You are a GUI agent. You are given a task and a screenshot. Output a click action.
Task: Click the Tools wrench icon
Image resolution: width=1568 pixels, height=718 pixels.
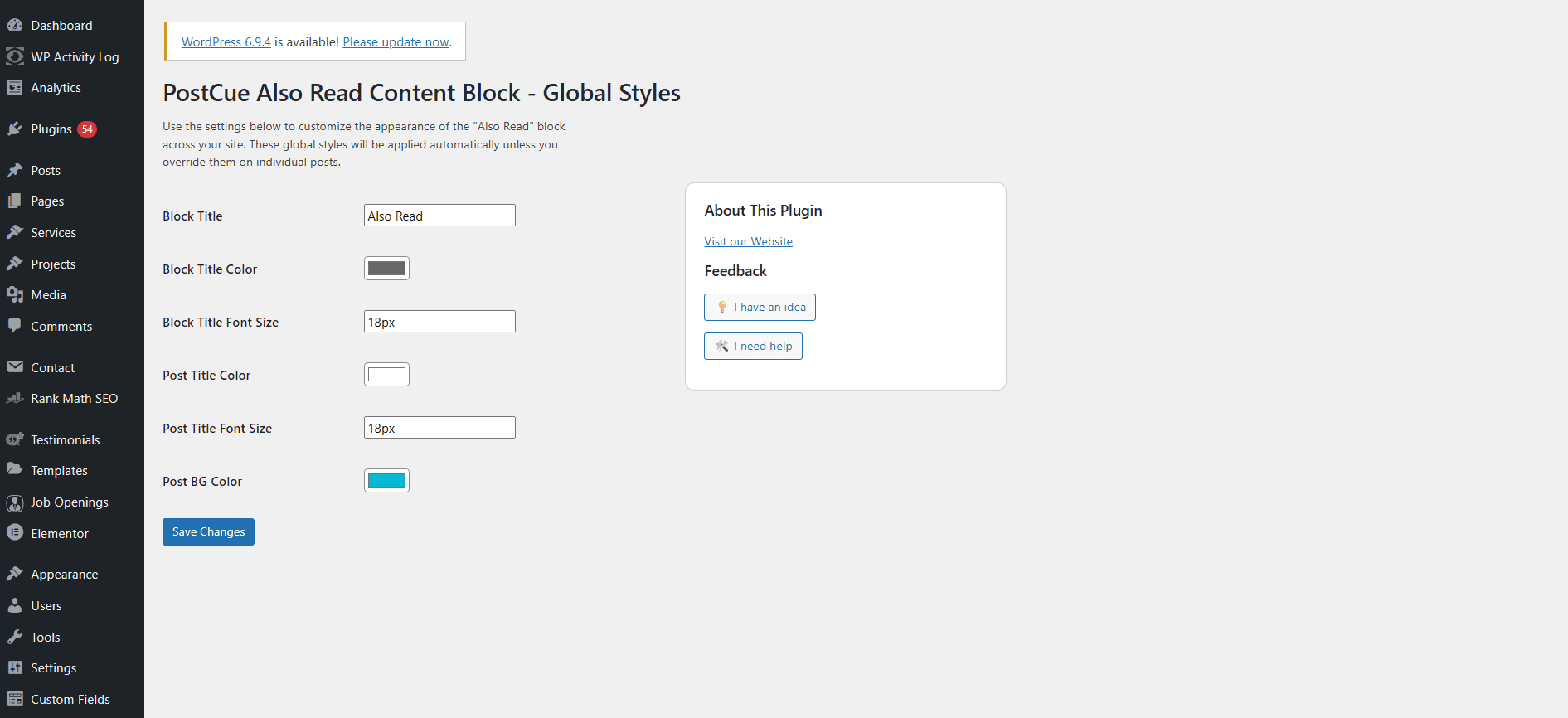(x=15, y=637)
